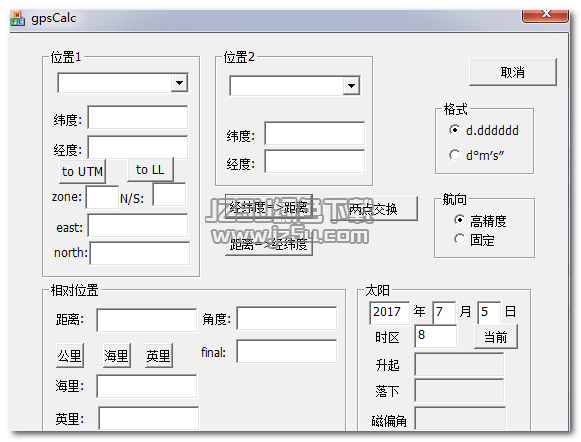Open the 位置1 dropdown list
The width and height of the screenshot is (581, 442).
click(179, 83)
